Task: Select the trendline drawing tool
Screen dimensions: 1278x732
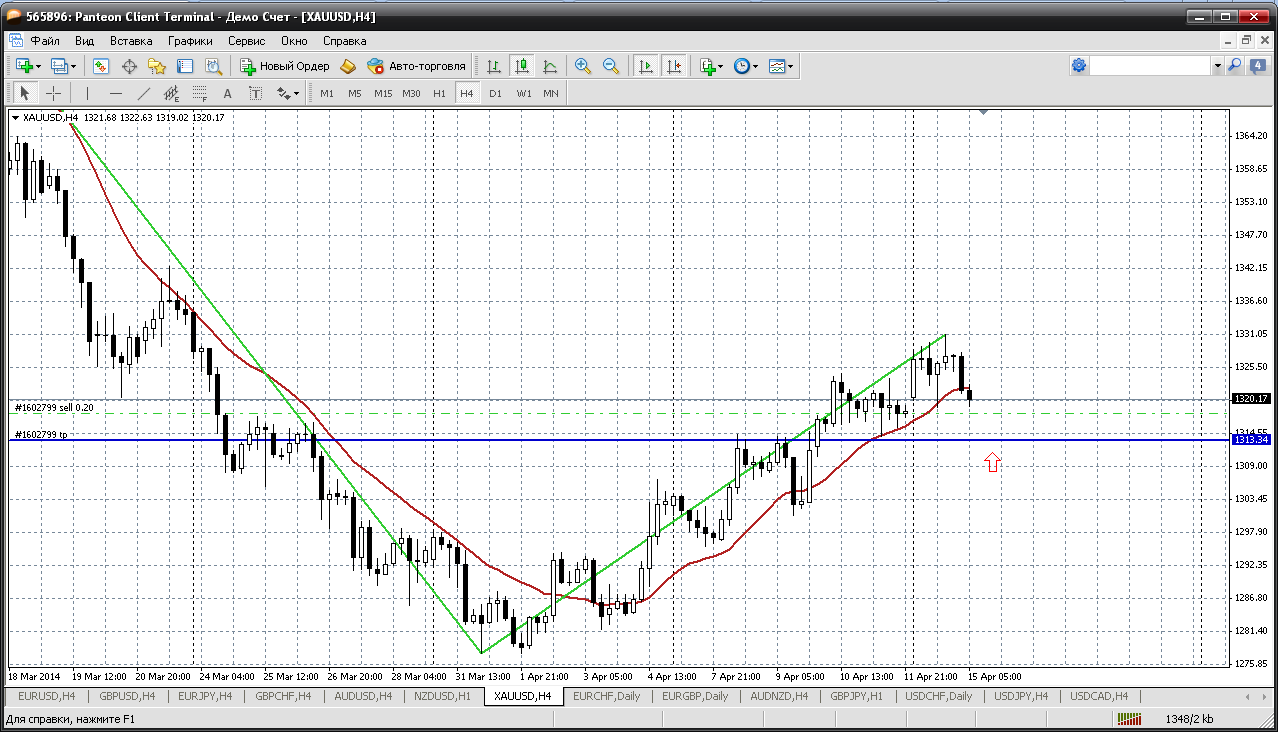Action: click(144, 93)
